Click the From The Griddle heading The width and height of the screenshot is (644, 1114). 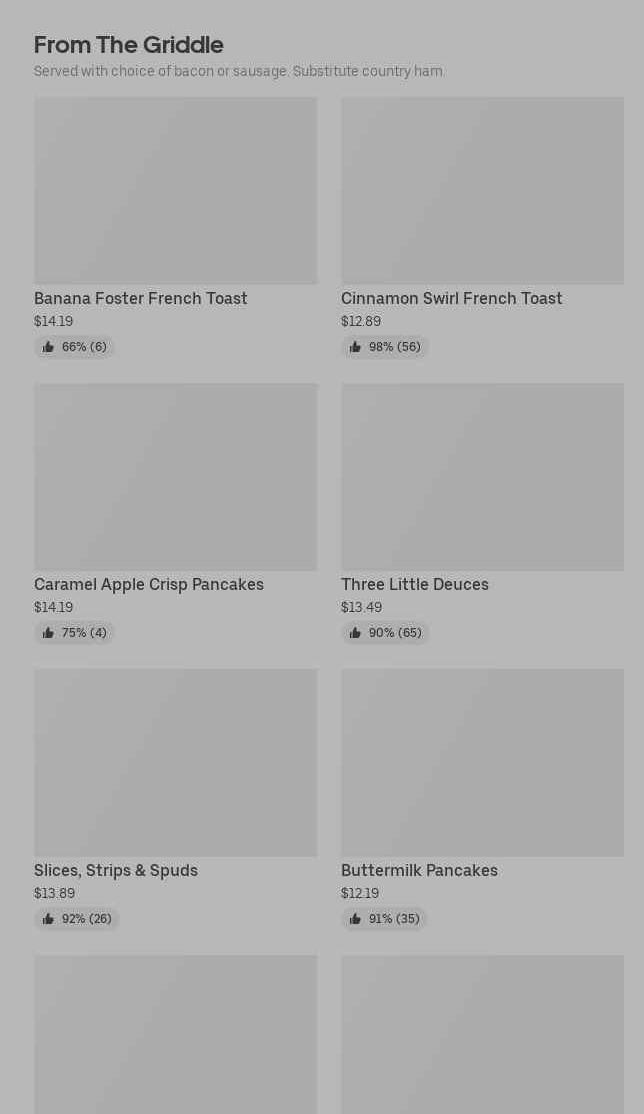coord(128,45)
